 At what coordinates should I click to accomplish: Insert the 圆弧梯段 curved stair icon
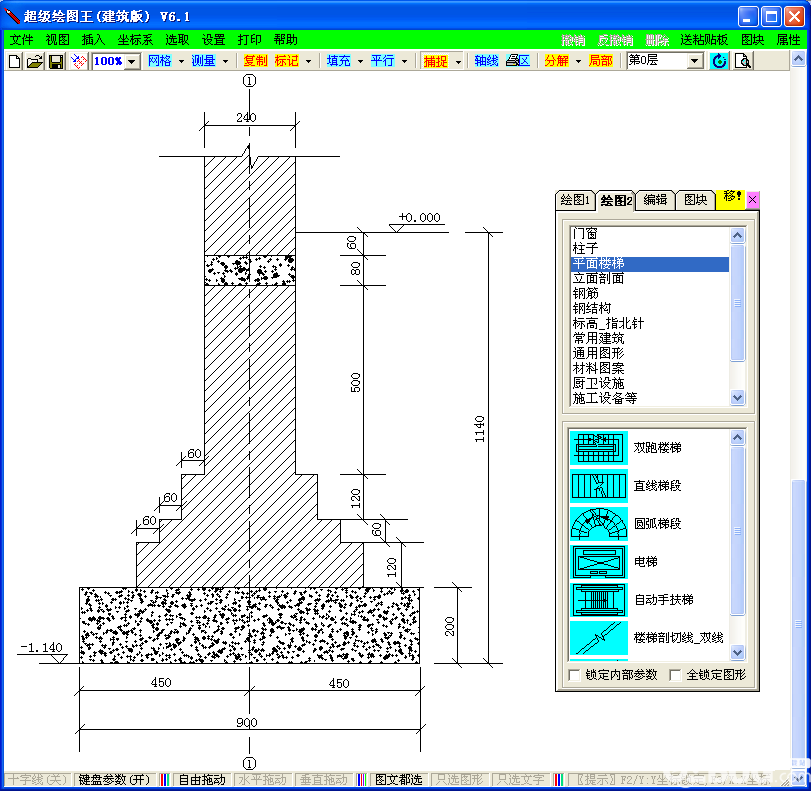(599, 524)
